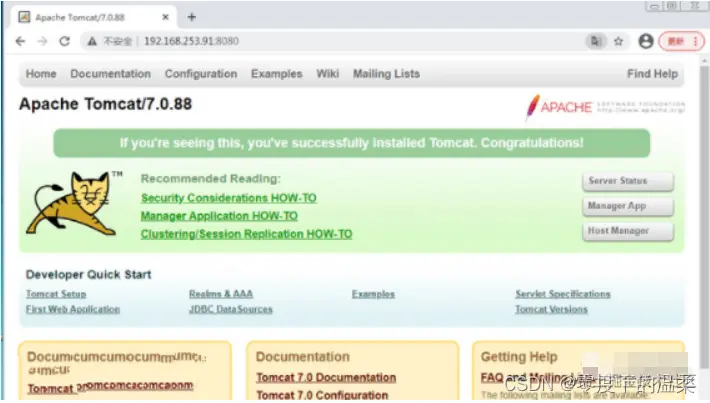
Task: Open the Examples quick start link
Action: [x=373, y=294]
